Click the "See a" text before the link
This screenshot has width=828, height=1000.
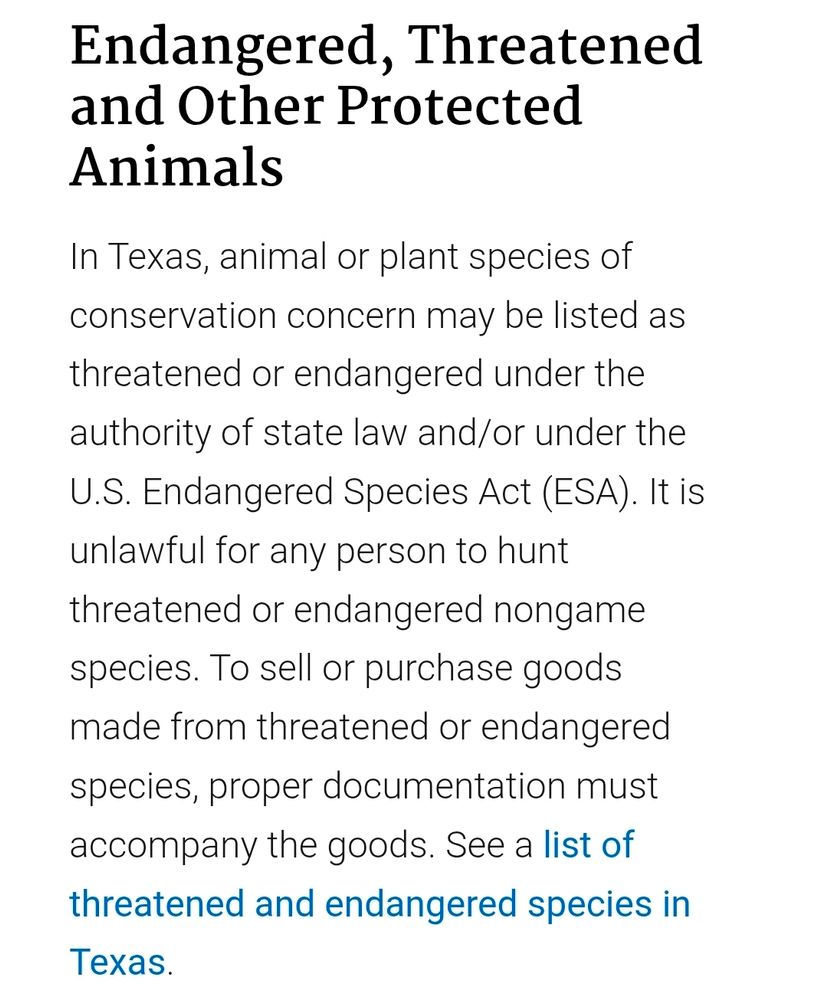coord(489,846)
